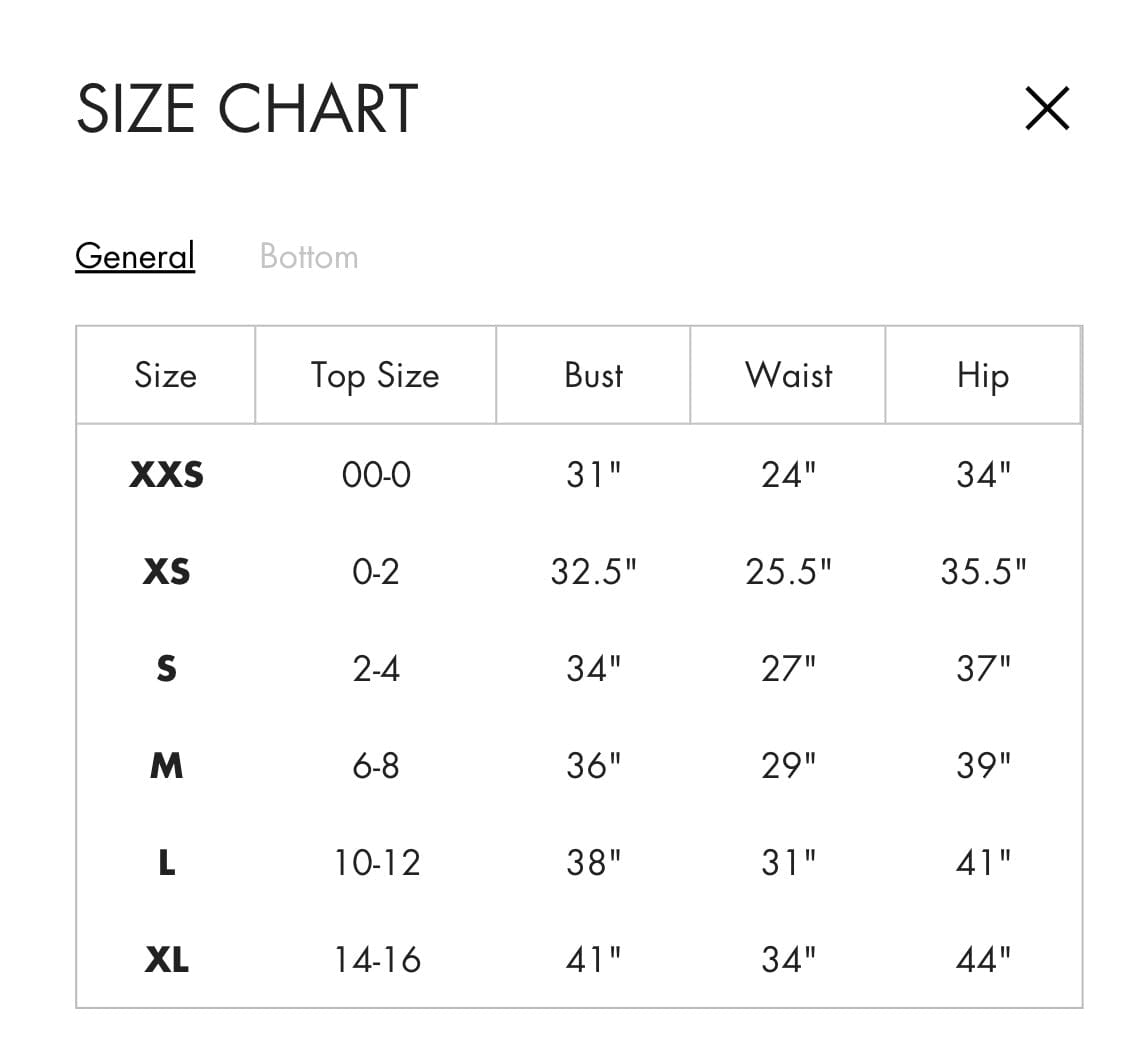Image resolution: width=1136 pixels, height=1058 pixels.
Task: Select the XXS size row label
Action: (166, 474)
